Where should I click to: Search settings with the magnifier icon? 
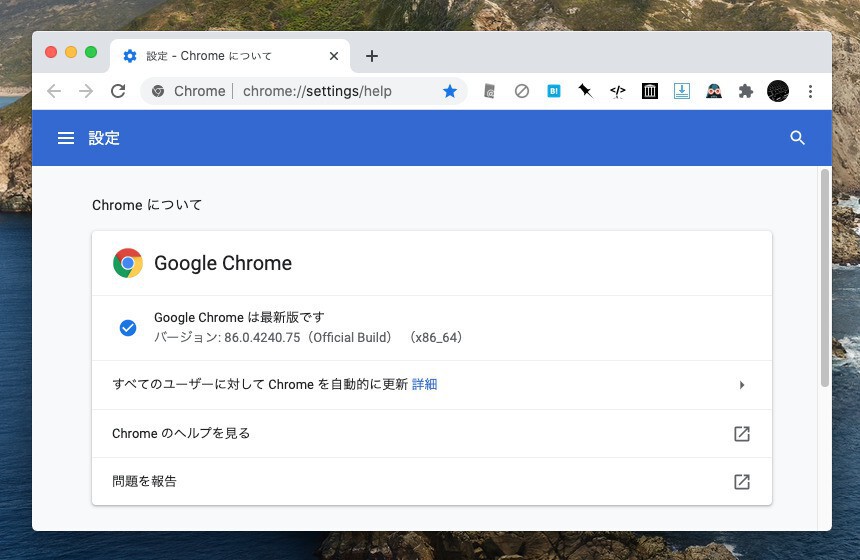pos(797,138)
